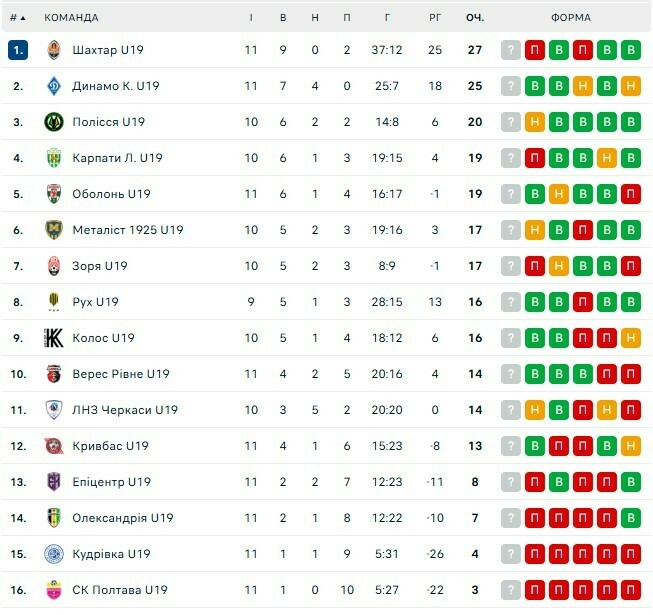The height and width of the screenshot is (615, 653).
Task: Open the Рух U19 team page
Action: click(x=95, y=302)
